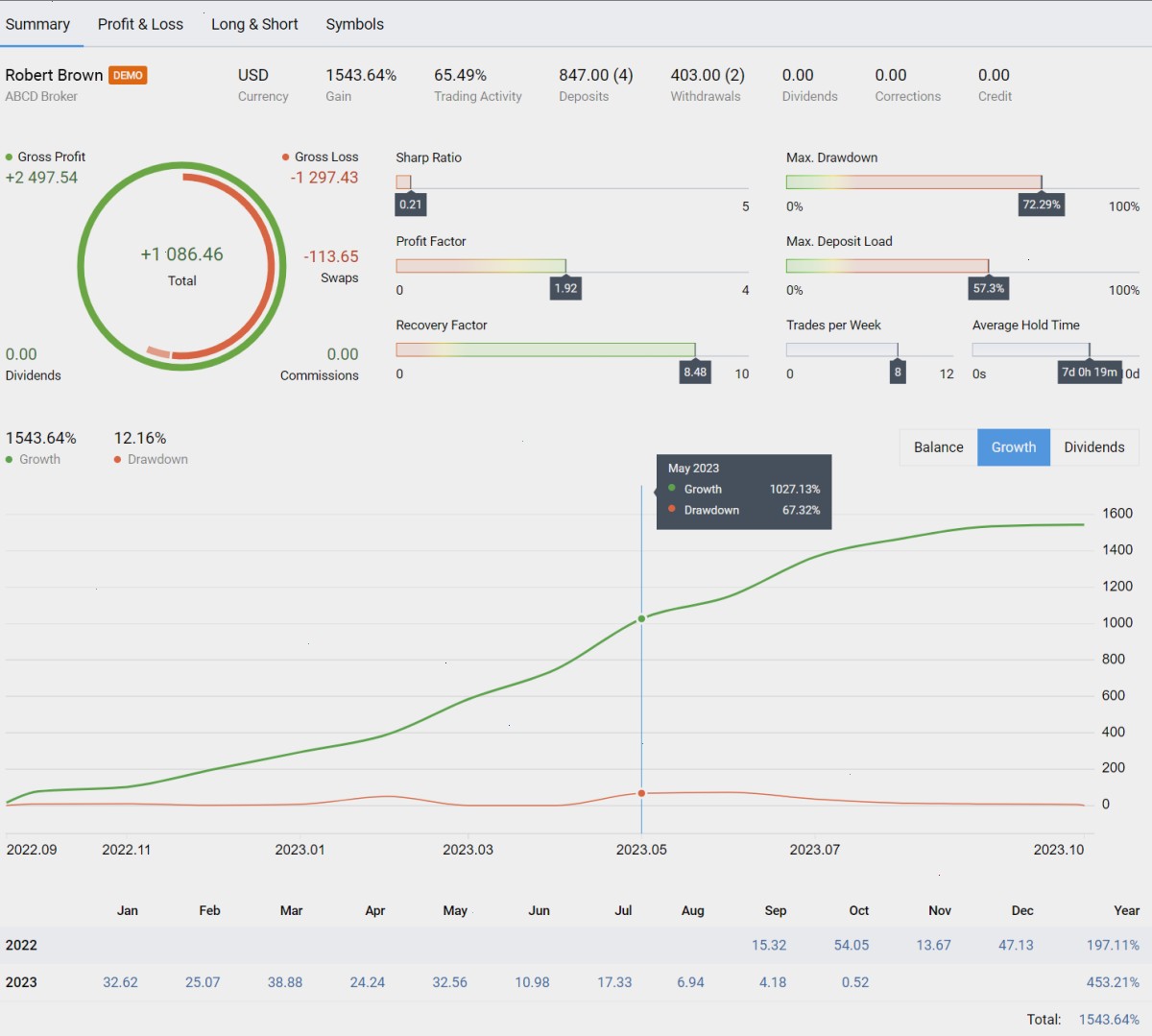
Task: Click the Swaps value -113.65
Action: [331, 256]
